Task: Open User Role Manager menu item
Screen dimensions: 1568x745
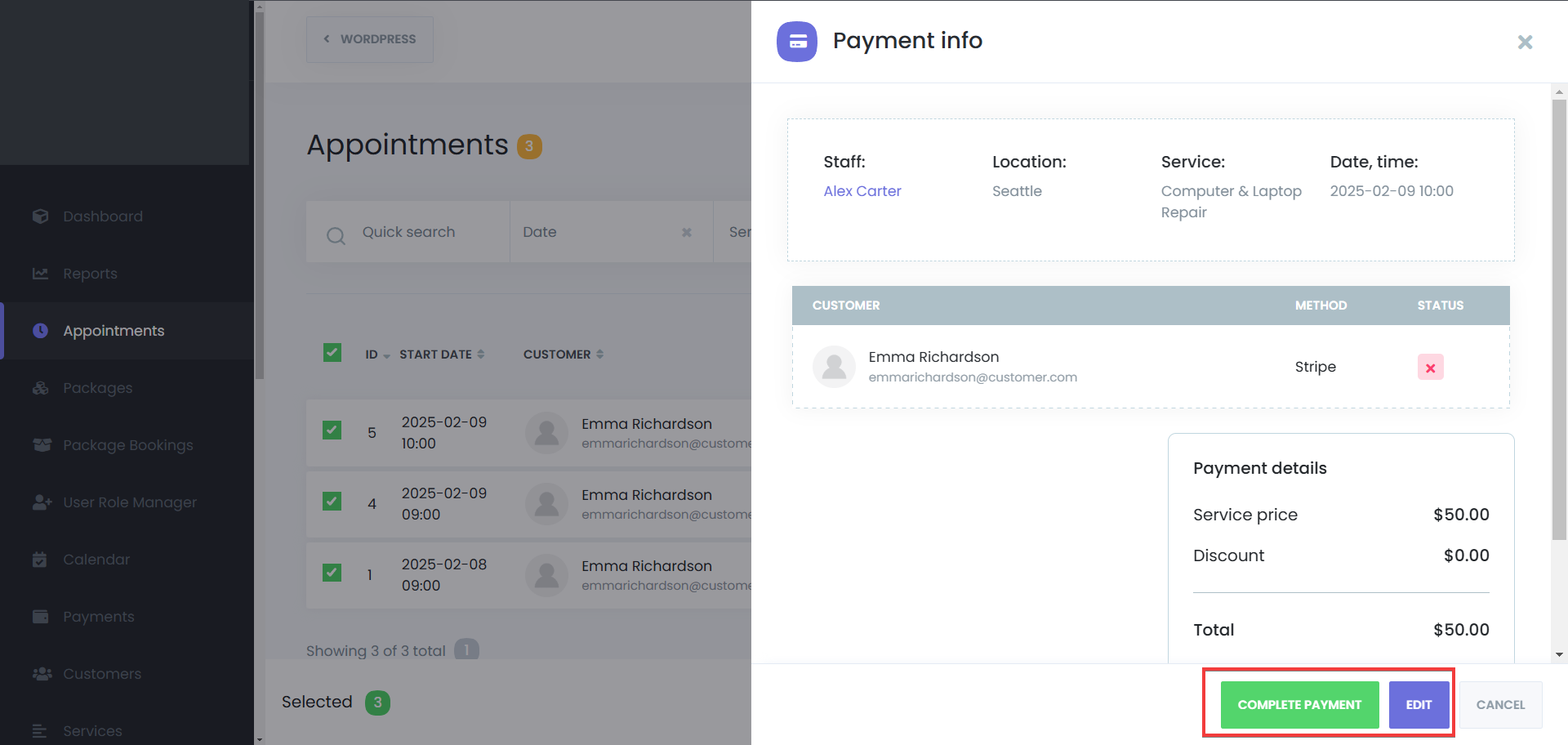Action: (x=129, y=502)
